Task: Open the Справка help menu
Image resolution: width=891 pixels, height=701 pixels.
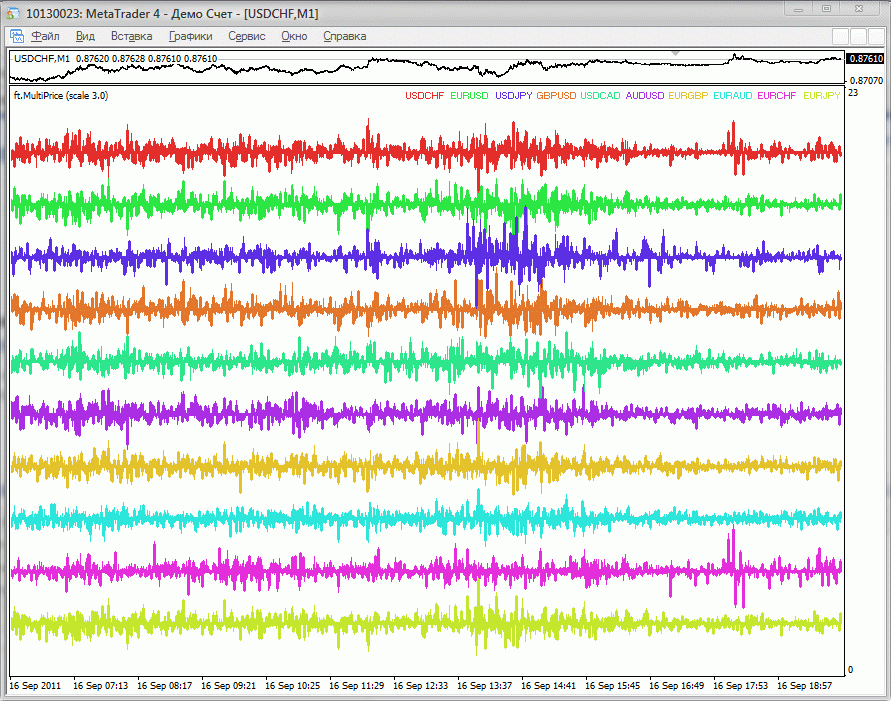Action: pos(345,36)
